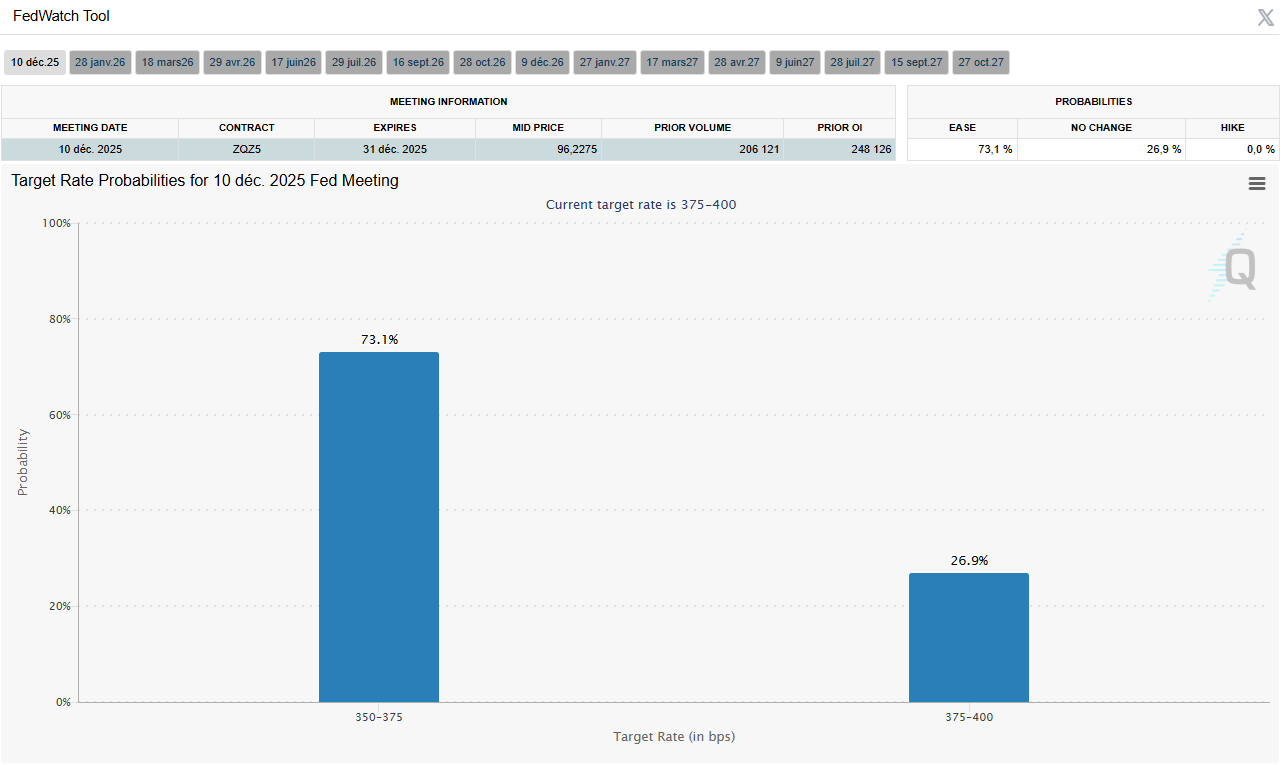The image size is (1286, 765).
Task: Go to the 17 juin26 meeting tab
Action: 294,63
